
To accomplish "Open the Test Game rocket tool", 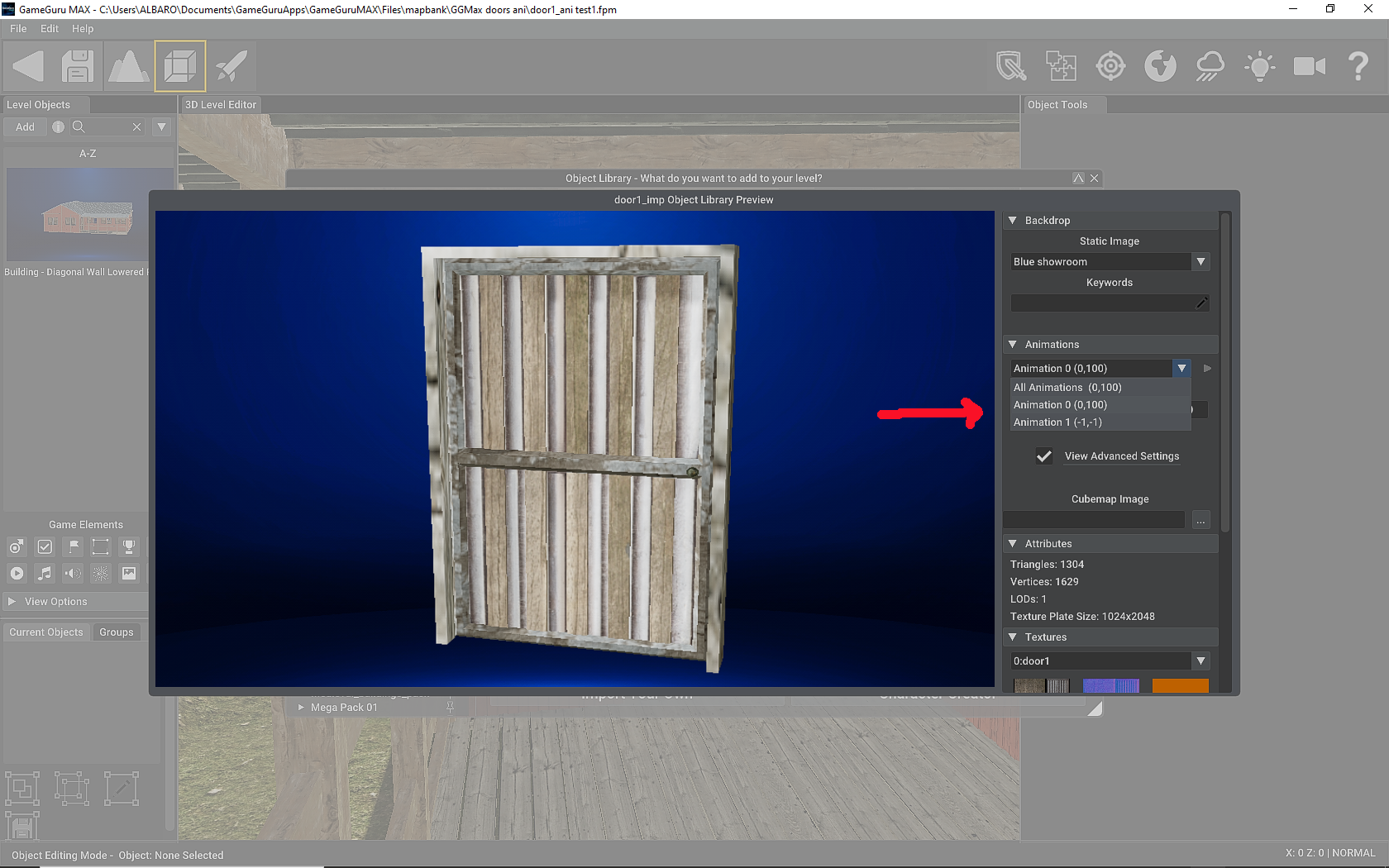I will (231, 66).
